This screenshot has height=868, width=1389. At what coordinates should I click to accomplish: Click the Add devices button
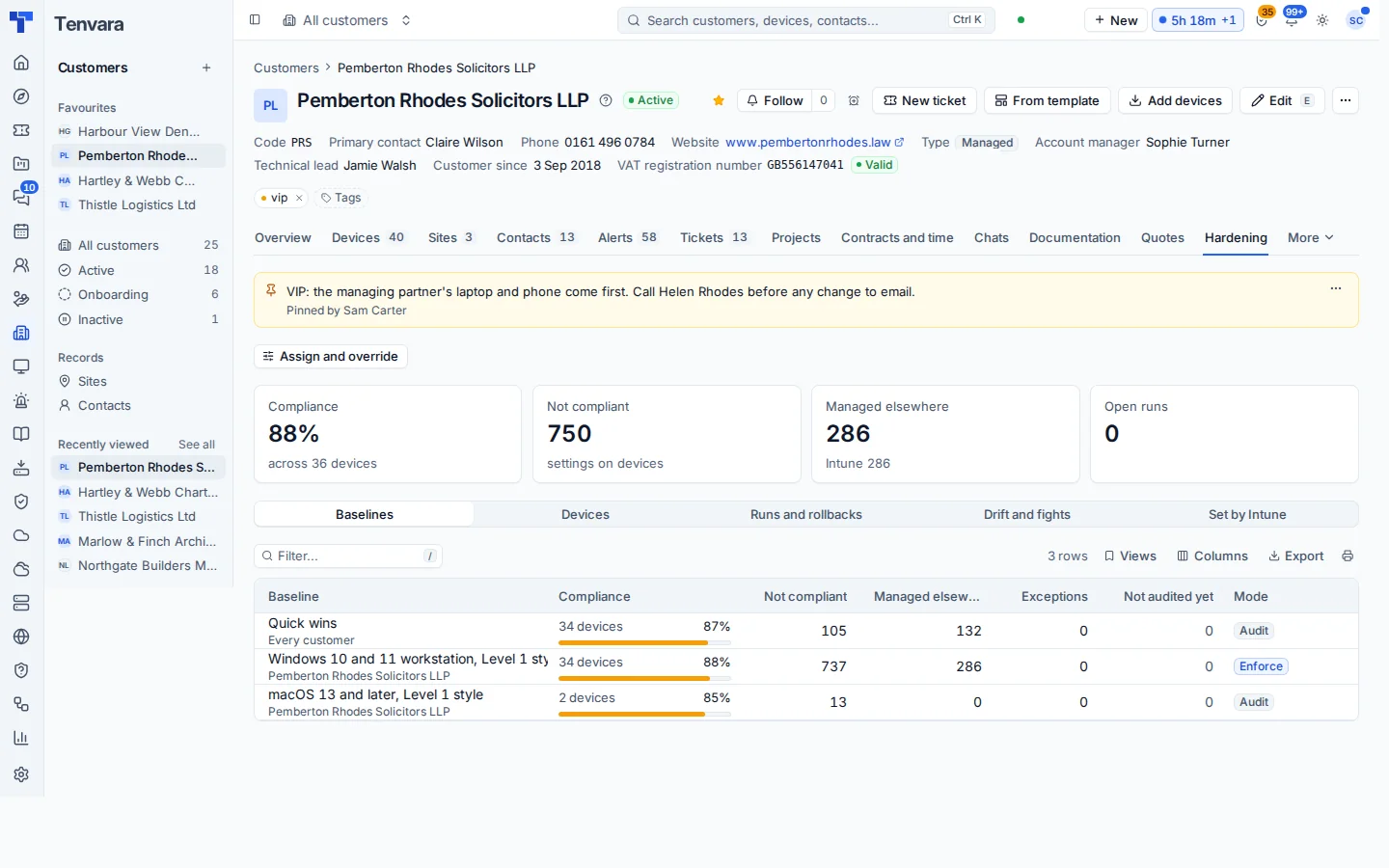pyautogui.click(x=1175, y=100)
